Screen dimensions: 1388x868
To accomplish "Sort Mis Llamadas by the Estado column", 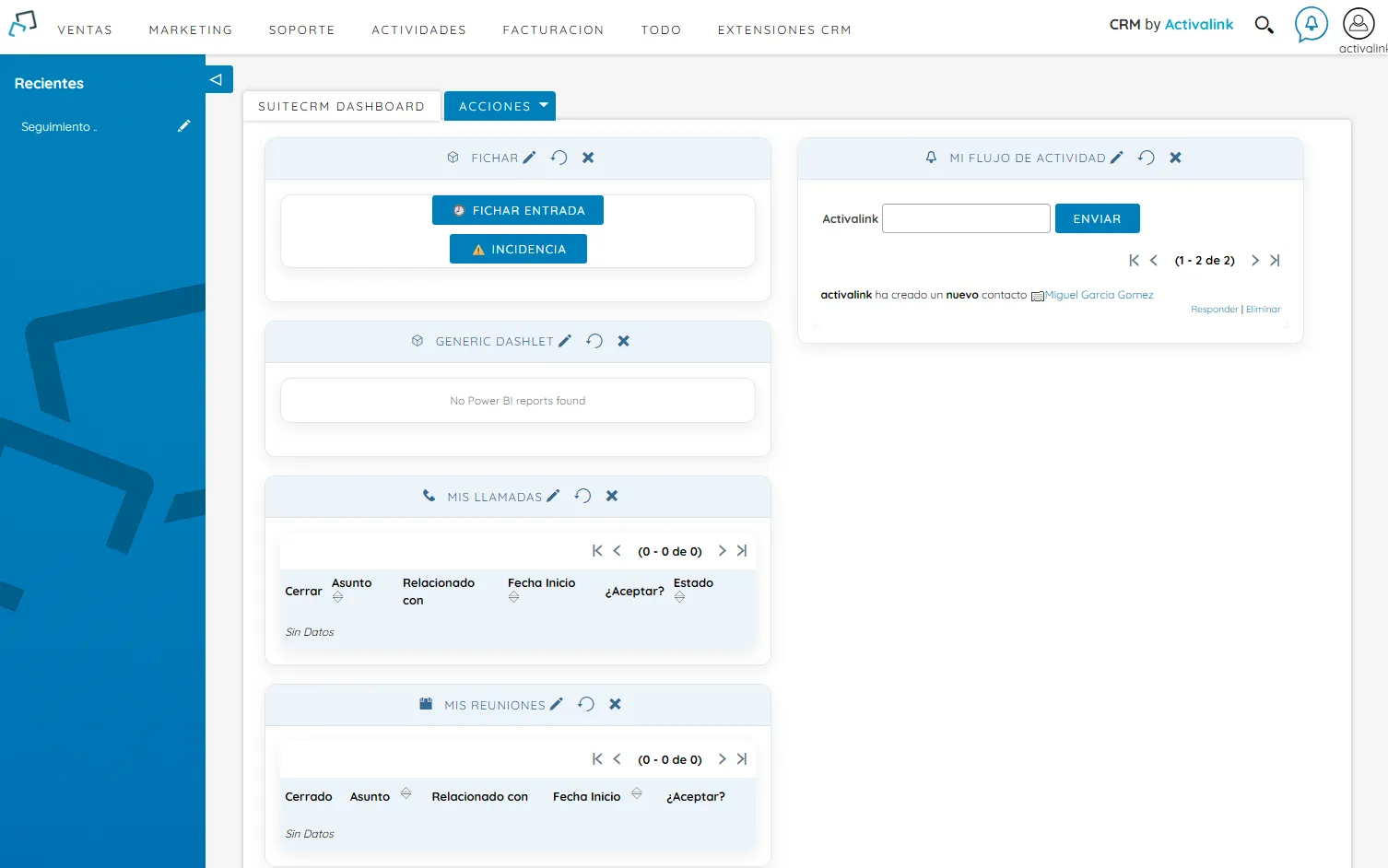I will pos(679,597).
